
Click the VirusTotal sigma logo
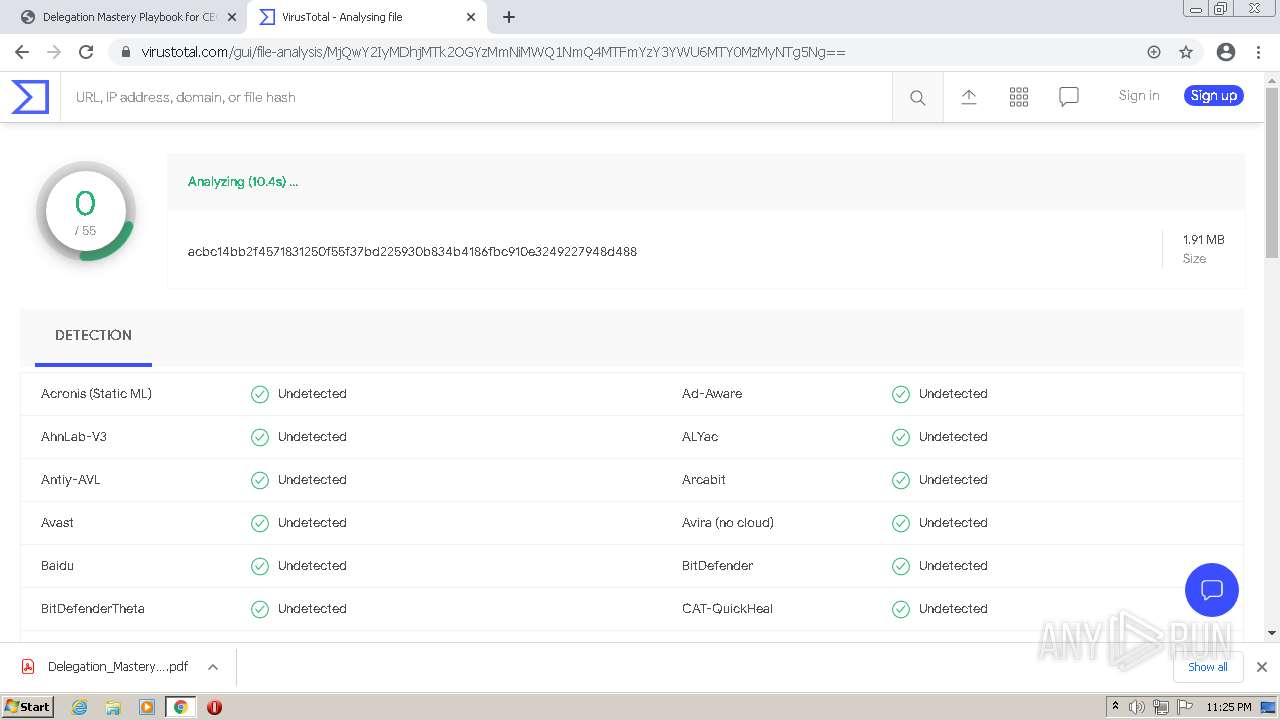[x=30, y=97]
